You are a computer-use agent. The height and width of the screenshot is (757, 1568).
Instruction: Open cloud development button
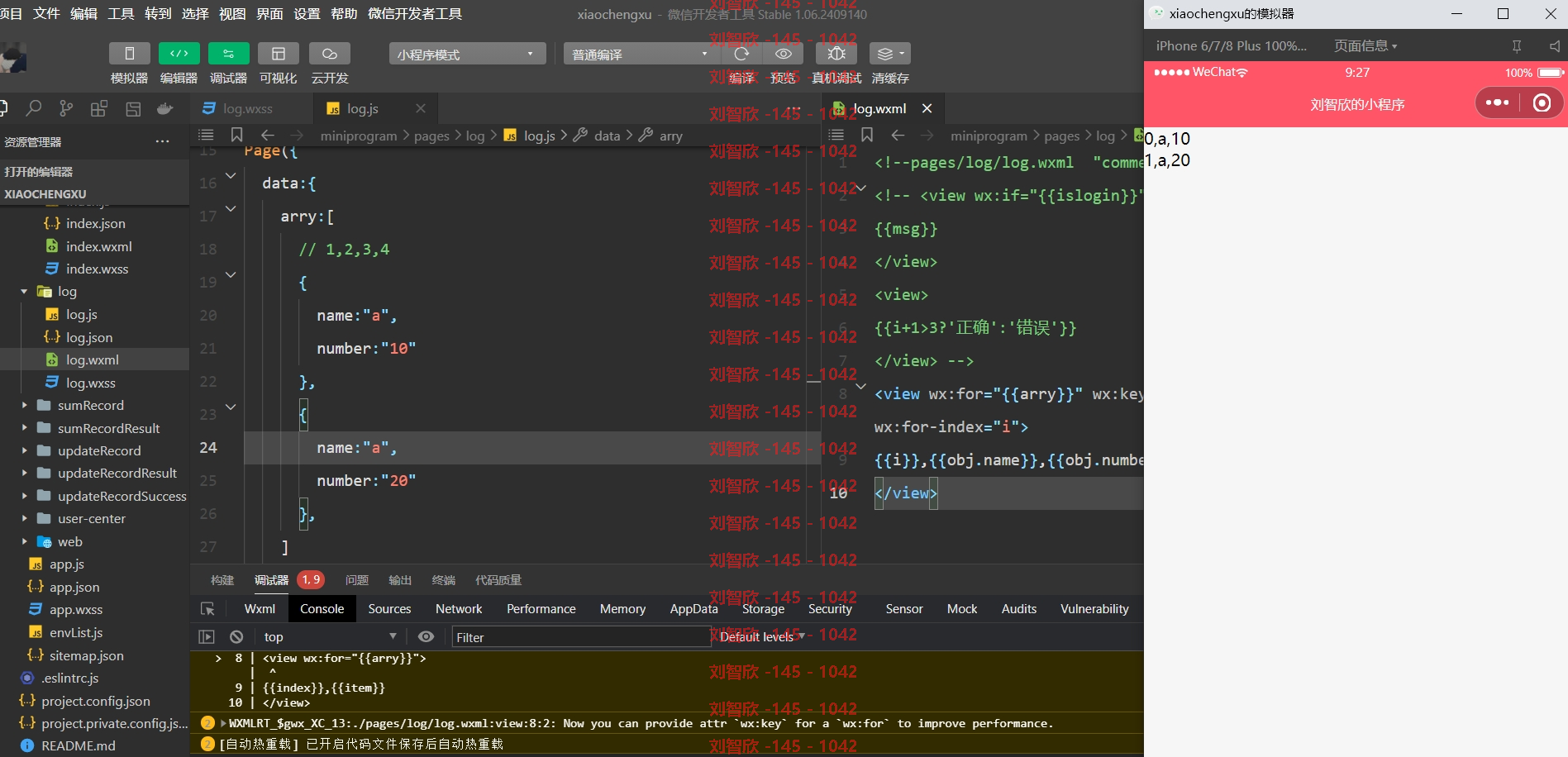329,54
